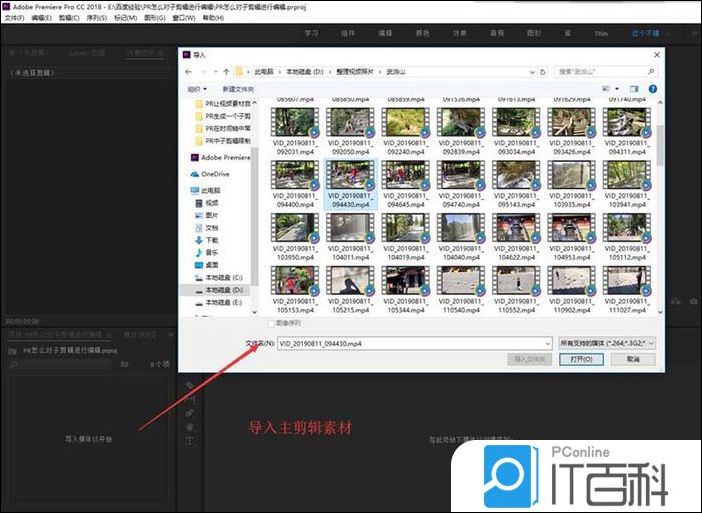The height and width of the screenshot is (513, 702).
Task: Click the up-one-level arrow in the dialog
Action: (223, 72)
